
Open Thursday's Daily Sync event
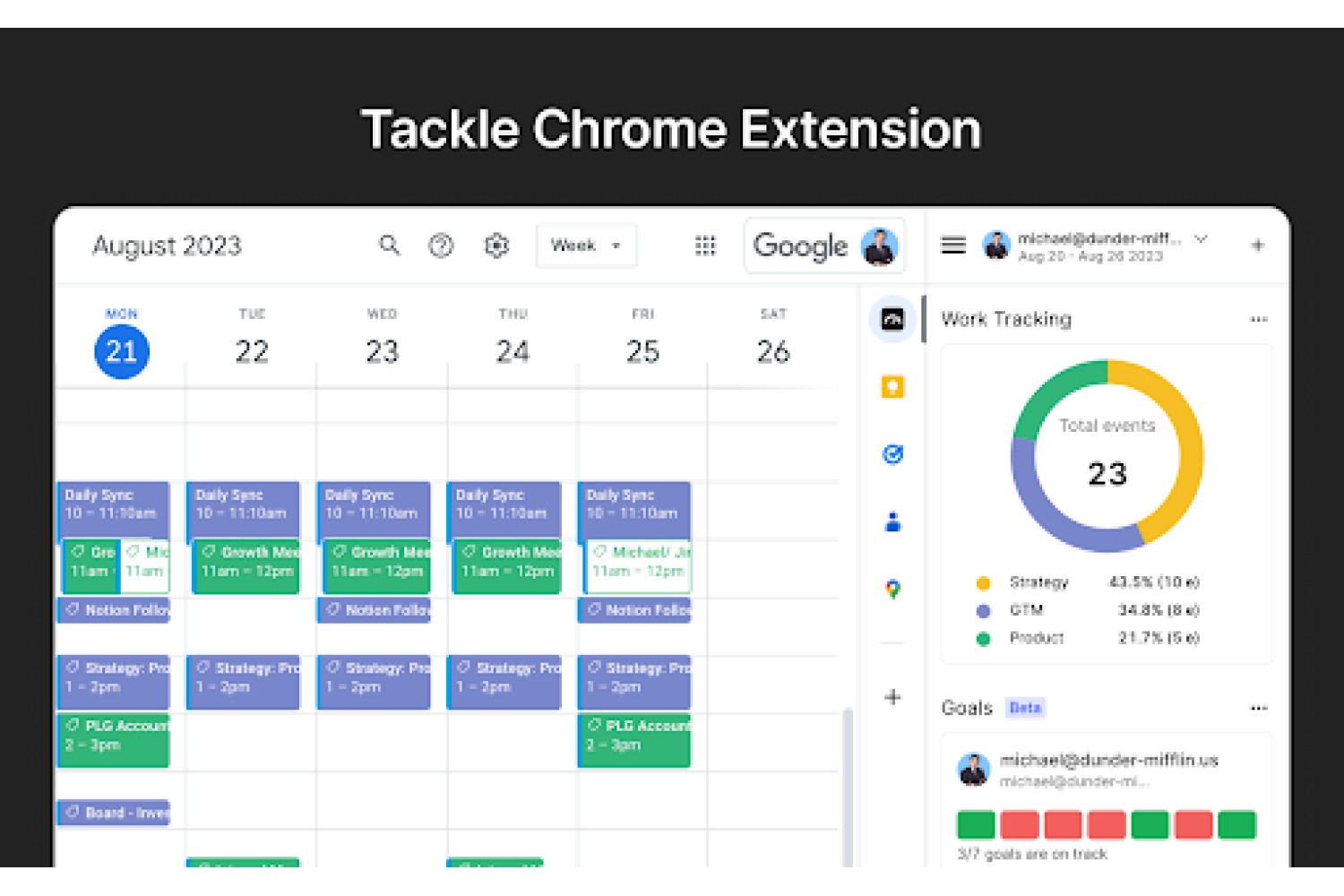(x=504, y=510)
